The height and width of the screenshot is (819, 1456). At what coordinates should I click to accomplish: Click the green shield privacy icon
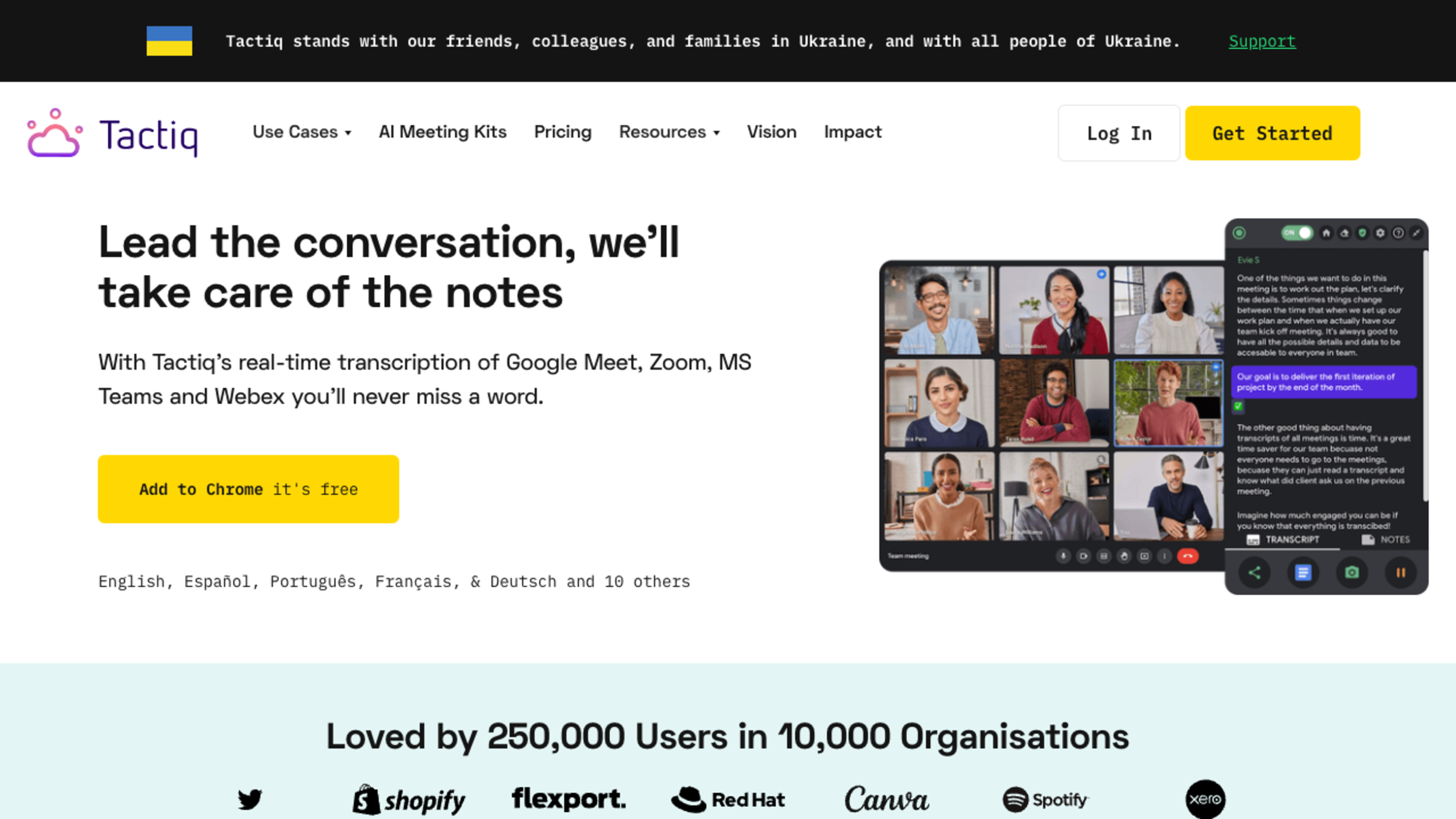tap(1362, 233)
